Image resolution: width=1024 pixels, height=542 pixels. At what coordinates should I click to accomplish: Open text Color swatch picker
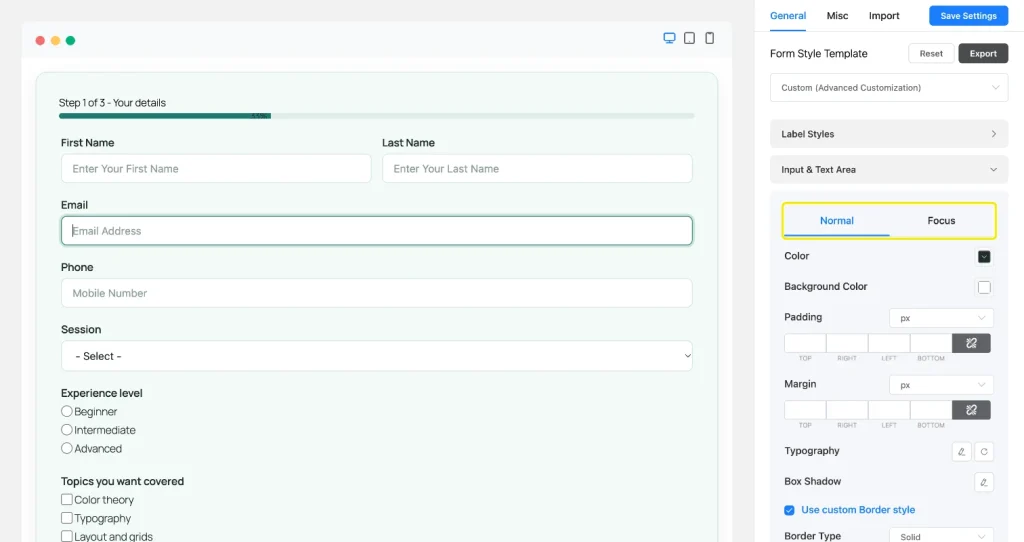[x=984, y=257]
